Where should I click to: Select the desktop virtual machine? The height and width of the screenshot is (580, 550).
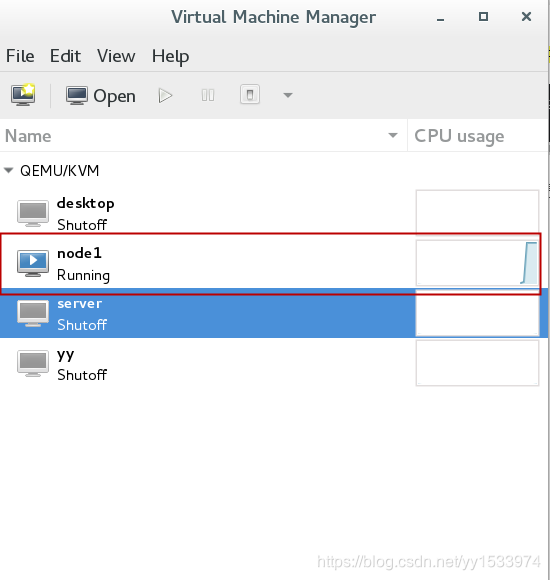click(274, 214)
